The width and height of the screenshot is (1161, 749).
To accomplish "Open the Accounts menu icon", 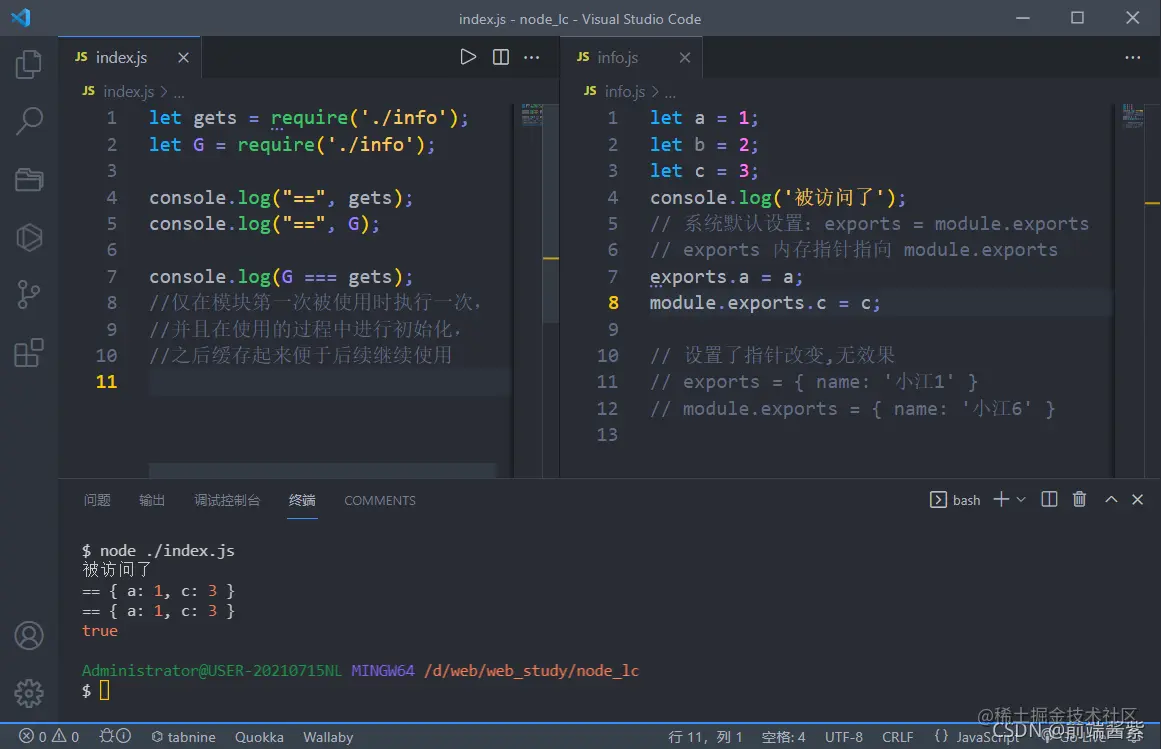I will [x=28, y=636].
